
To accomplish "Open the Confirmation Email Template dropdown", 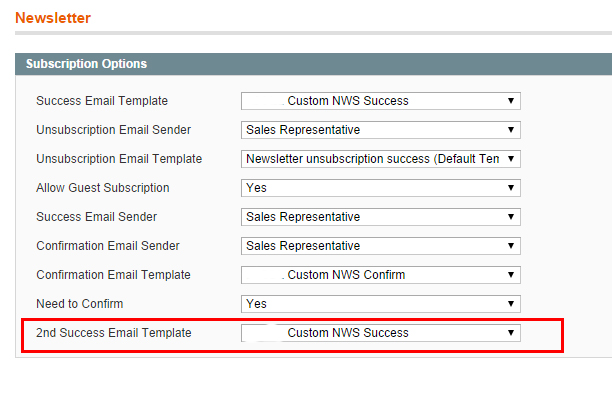I will click(380, 275).
